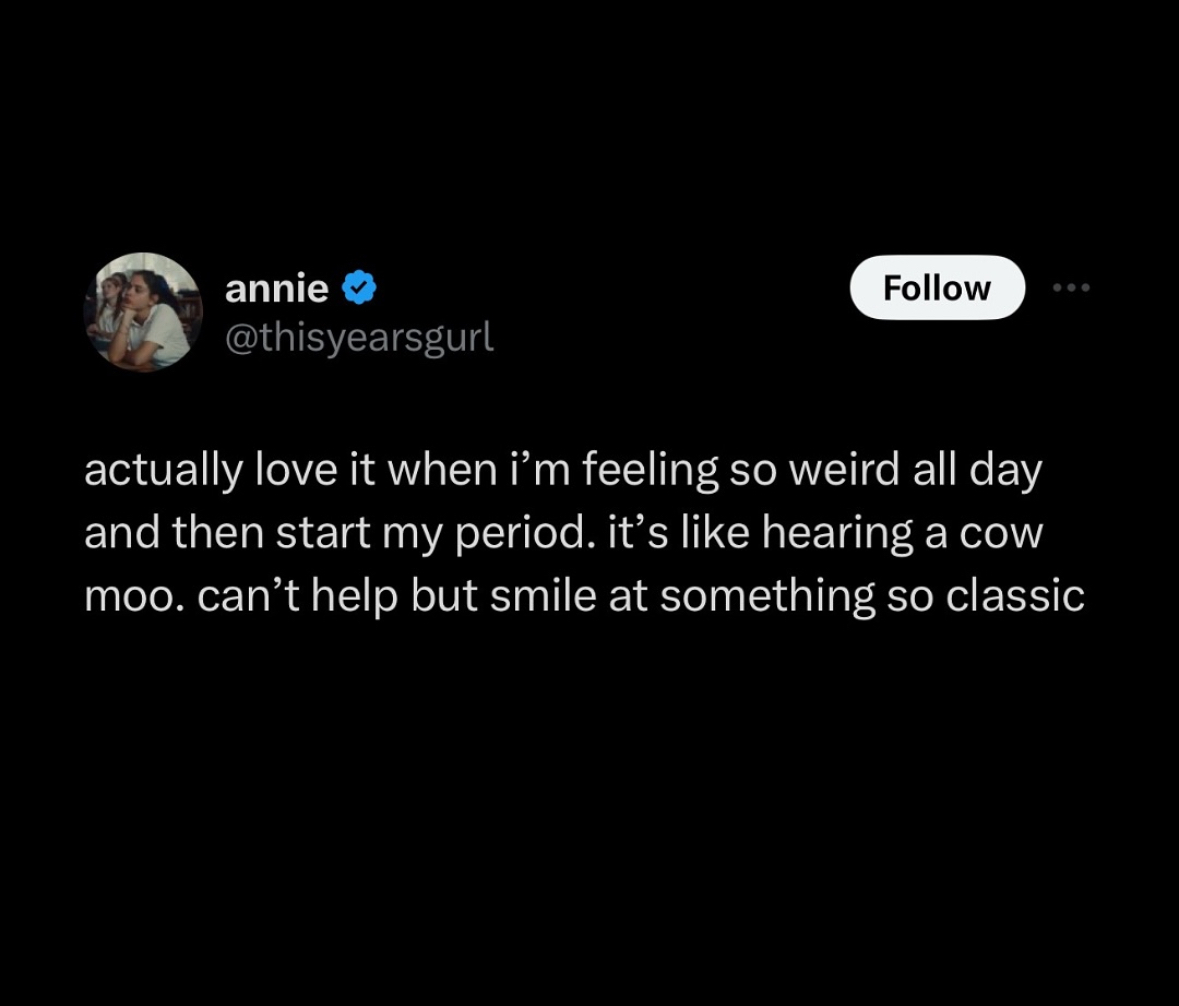This screenshot has width=1179, height=1006.
Task: Follow the annie account
Action: coord(937,287)
